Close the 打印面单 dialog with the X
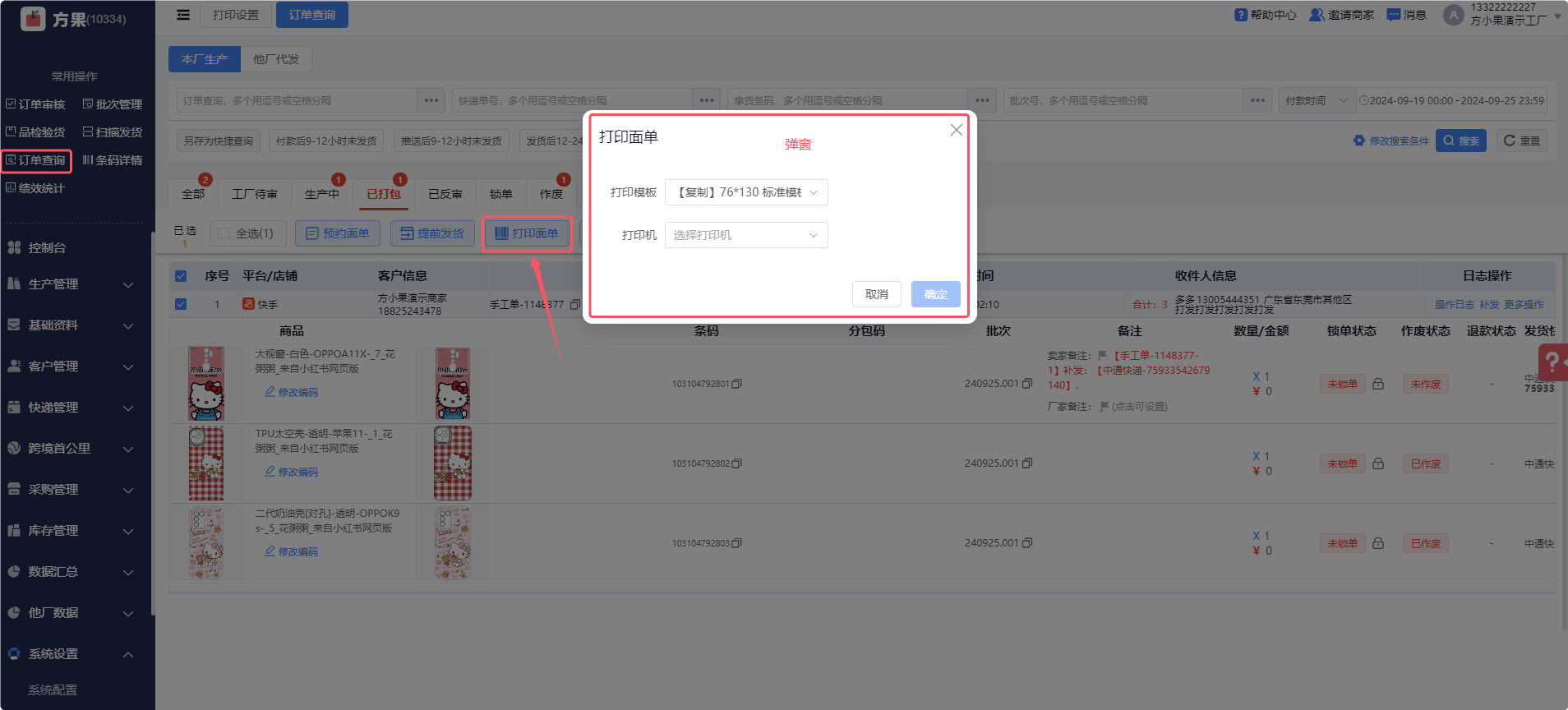This screenshot has width=1568, height=710. (x=956, y=130)
